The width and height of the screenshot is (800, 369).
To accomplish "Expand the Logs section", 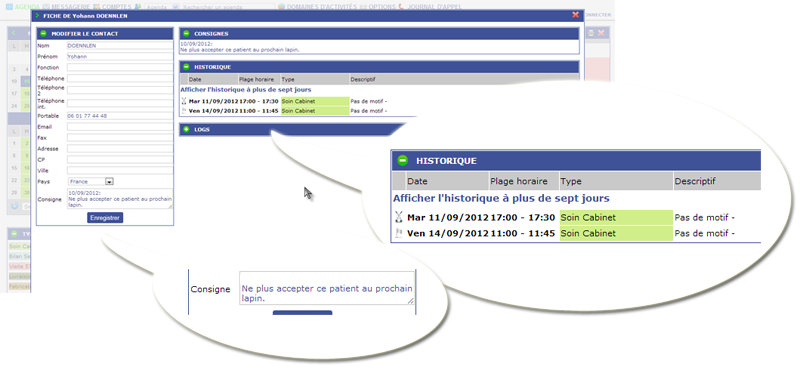I will coord(186,130).
